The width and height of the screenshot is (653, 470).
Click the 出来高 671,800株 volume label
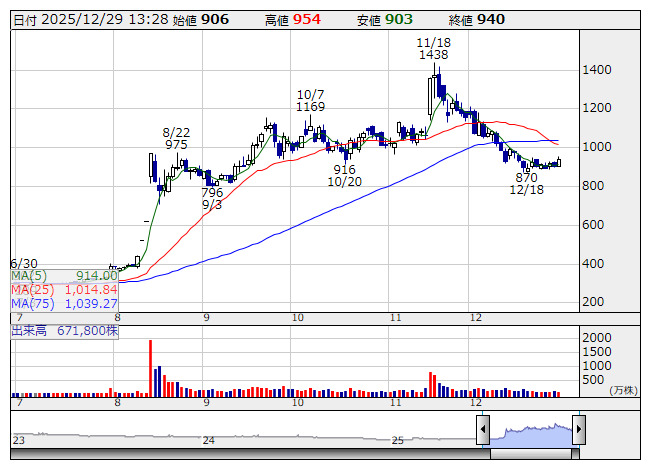click(x=65, y=331)
